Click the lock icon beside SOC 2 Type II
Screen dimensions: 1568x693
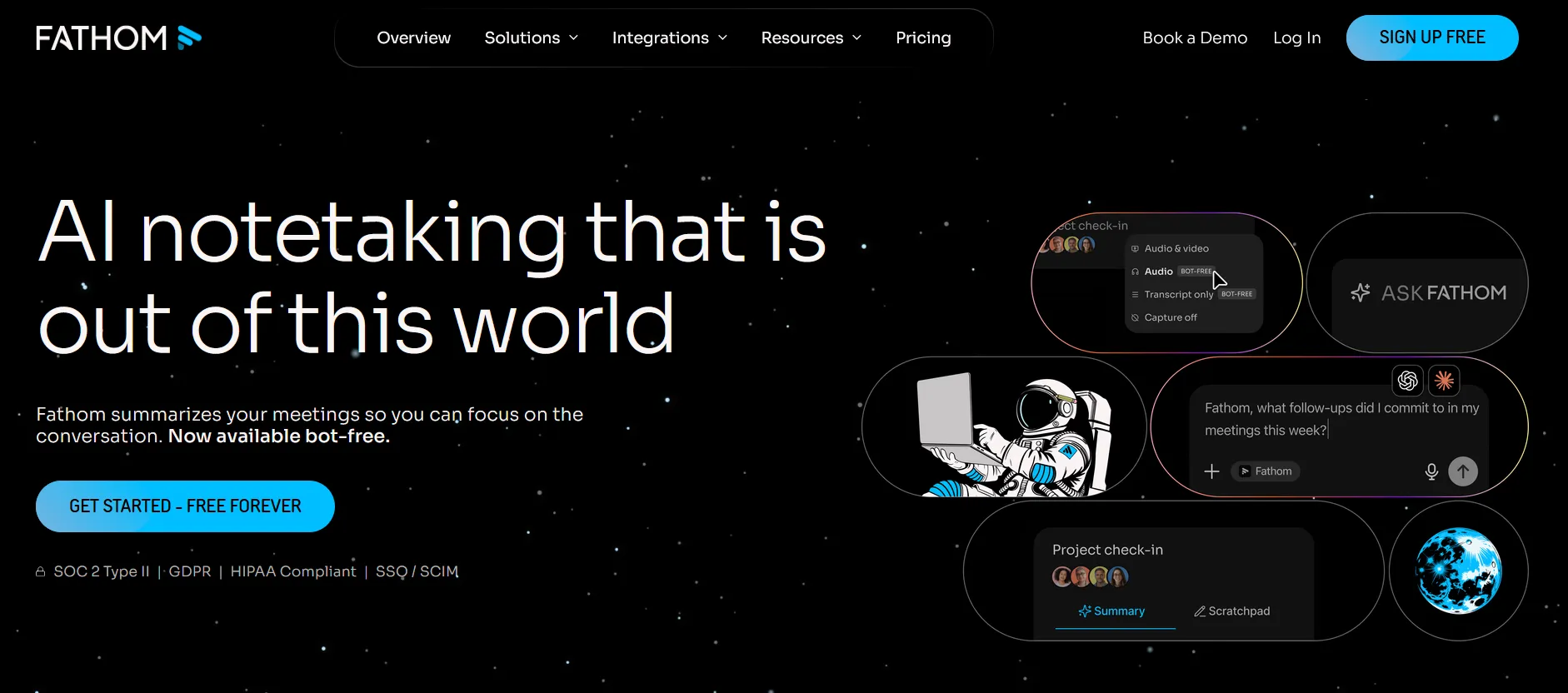click(x=40, y=571)
